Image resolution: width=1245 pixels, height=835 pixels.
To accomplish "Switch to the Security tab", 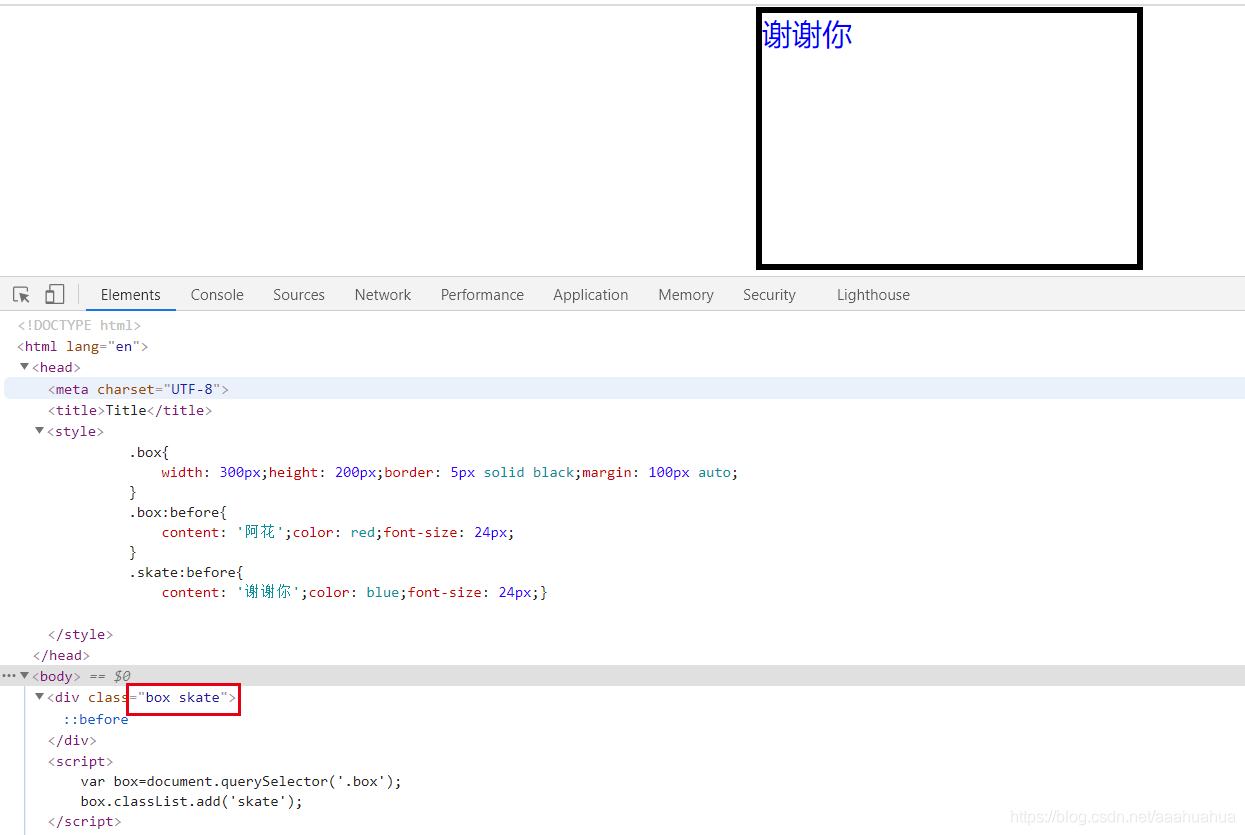I will tap(769, 295).
